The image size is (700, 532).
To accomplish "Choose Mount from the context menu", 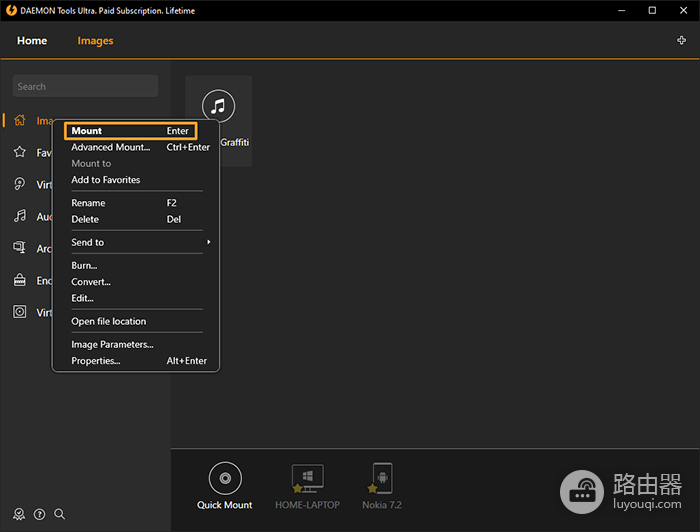I will tap(130, 131).
